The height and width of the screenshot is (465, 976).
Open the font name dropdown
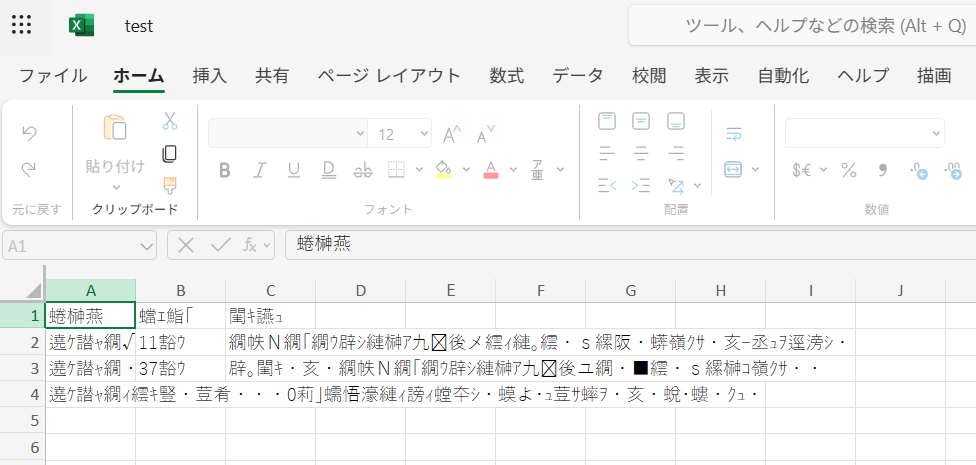click(x=360, y=134)
